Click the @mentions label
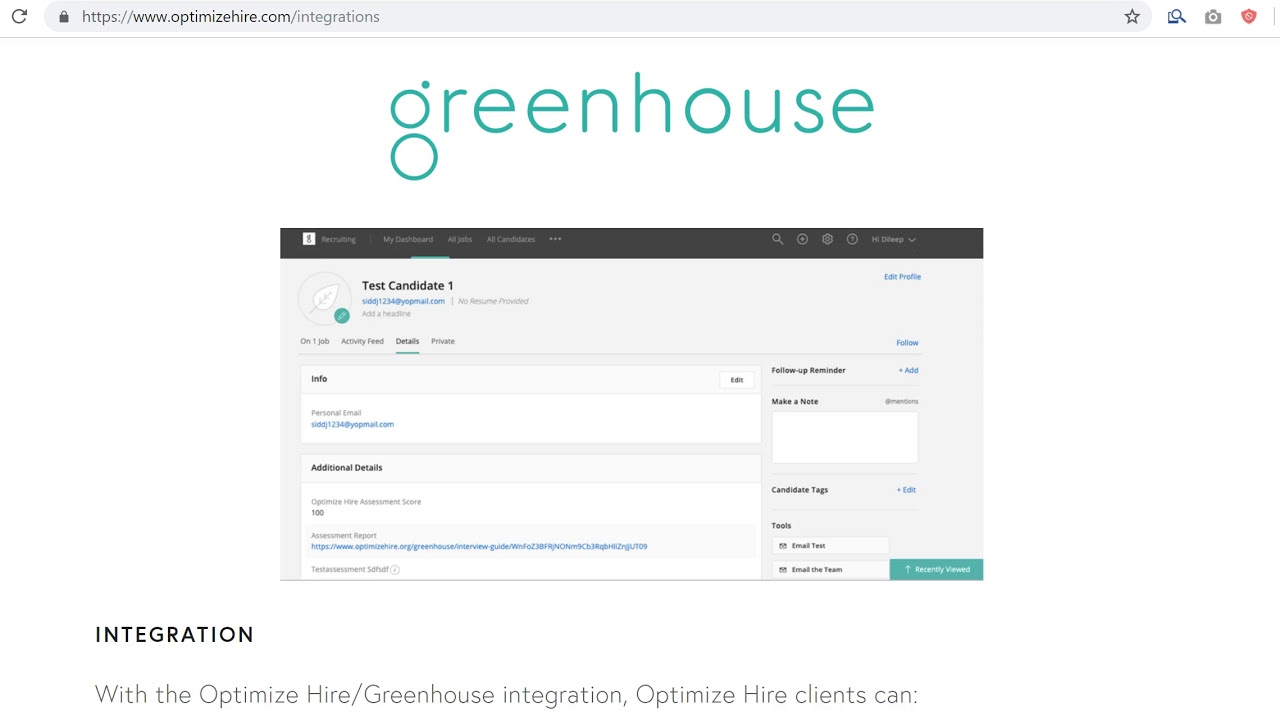The image size is (1280, 720). point(901,401)
